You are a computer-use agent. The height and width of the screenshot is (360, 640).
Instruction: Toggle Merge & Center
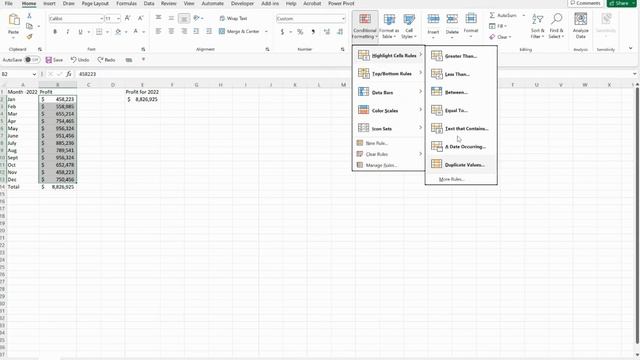239,31
